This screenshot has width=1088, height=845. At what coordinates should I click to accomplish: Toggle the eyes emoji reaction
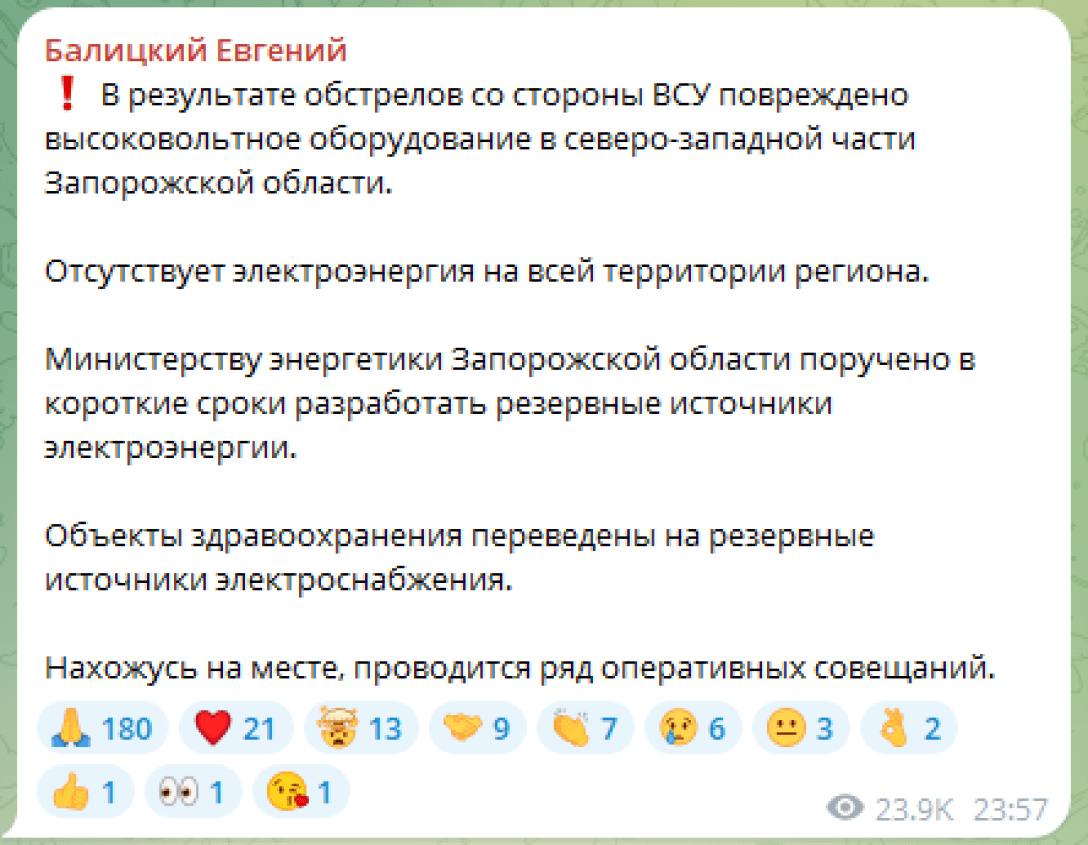pyautogui.click(x=192, y=793)
